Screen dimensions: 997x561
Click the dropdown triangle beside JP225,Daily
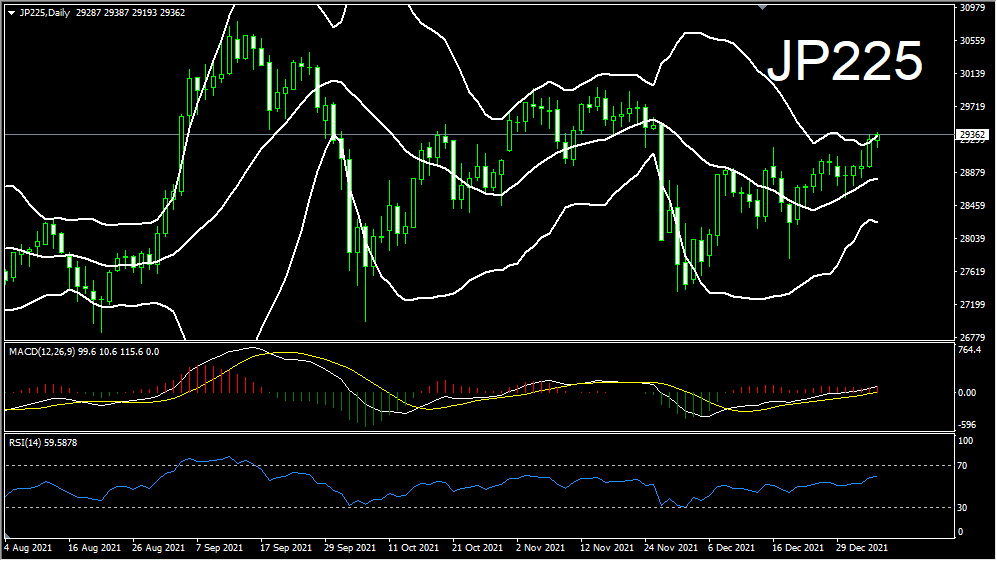[11, 12]
